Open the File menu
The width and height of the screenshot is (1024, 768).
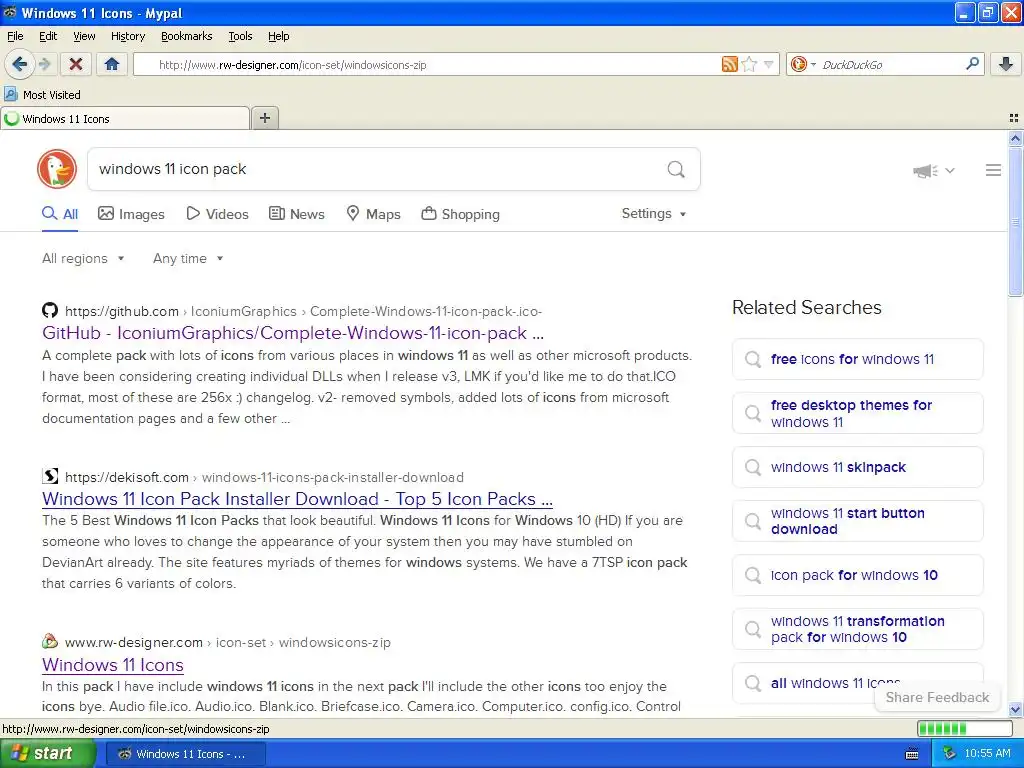pos(15,36)
